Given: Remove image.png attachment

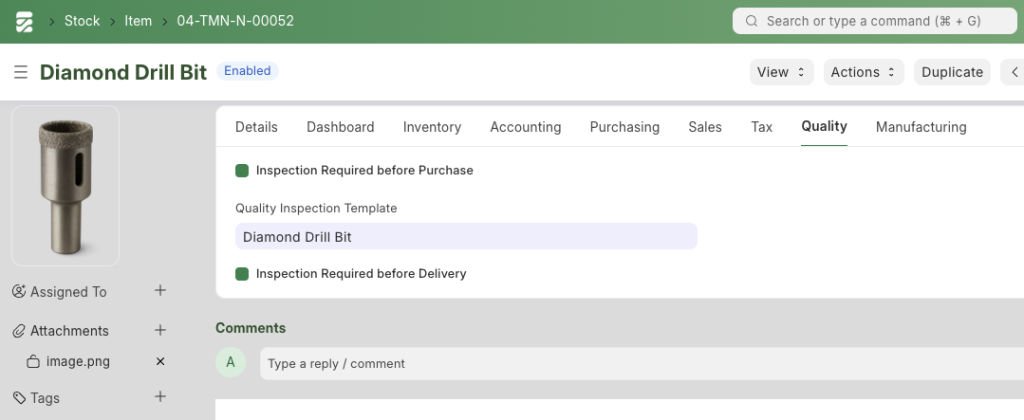Looking at the screenshot, I should click(x=160, y=361).
